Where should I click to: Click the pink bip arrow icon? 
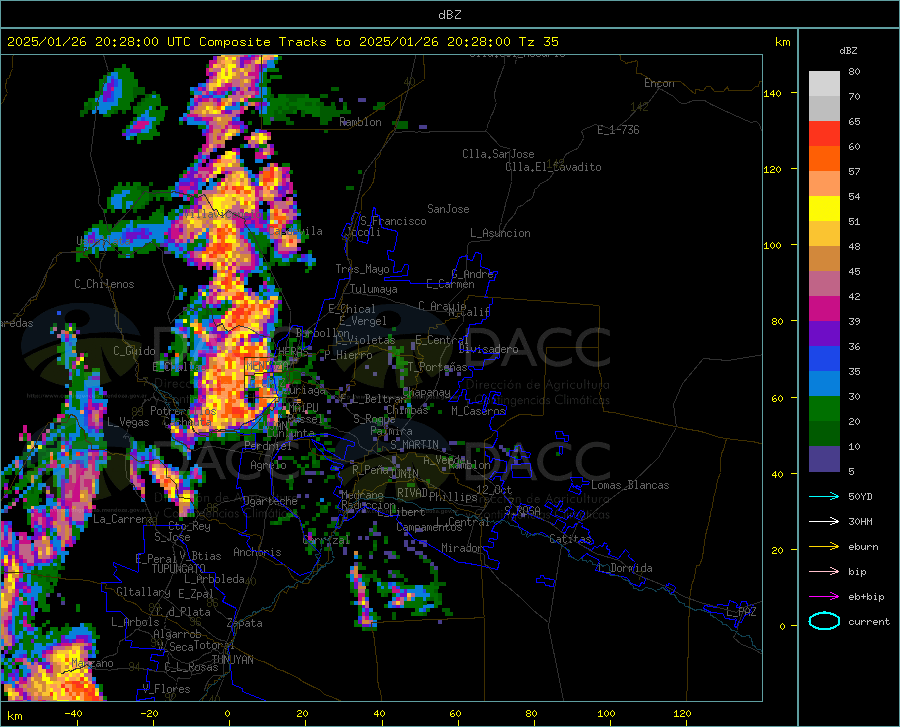pyautogui.click(x=824, y=572)
